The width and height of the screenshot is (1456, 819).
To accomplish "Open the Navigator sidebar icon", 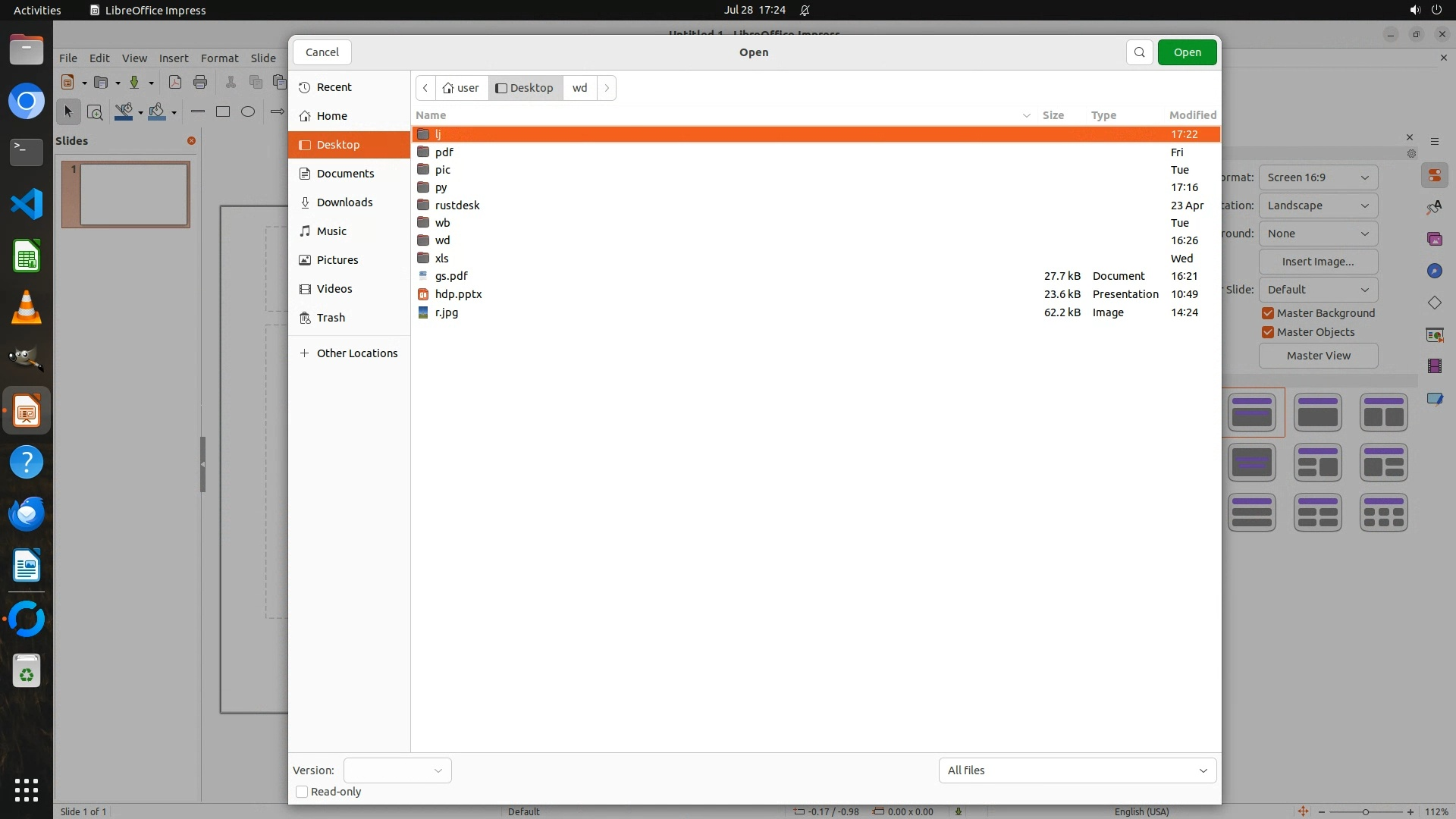I will (x=1434, y=271).
